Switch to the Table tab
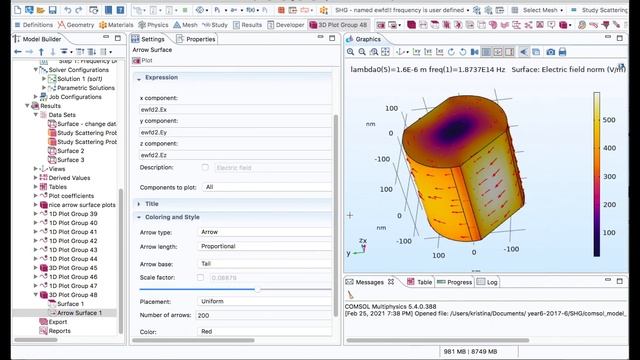 coord(420,282)
